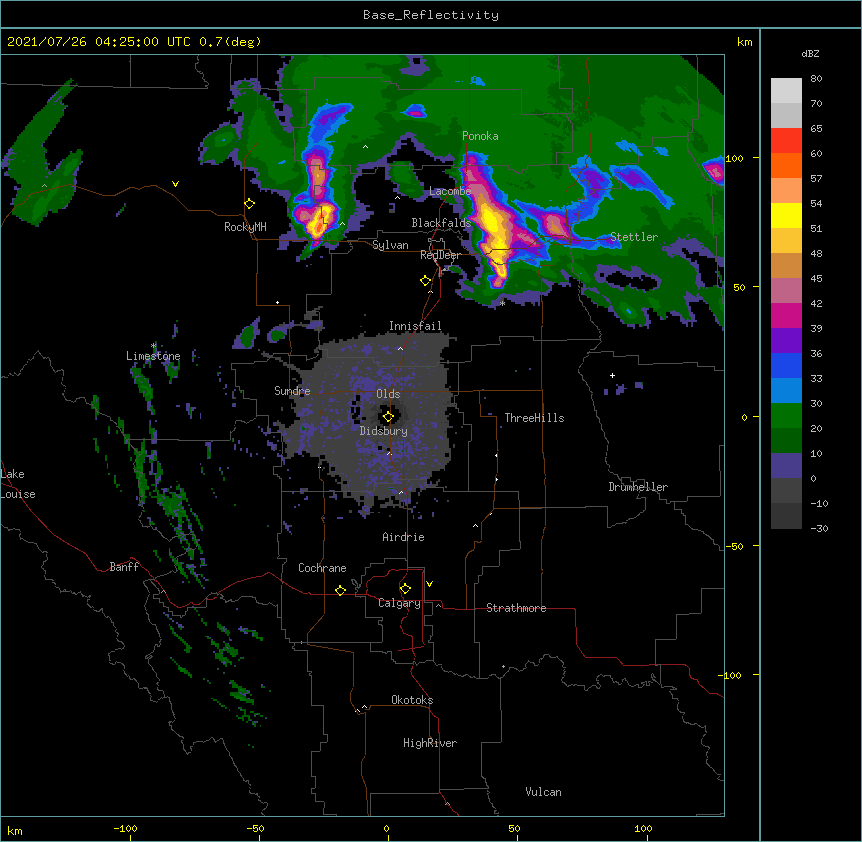Select the Lacombe label

click(450, 191)
